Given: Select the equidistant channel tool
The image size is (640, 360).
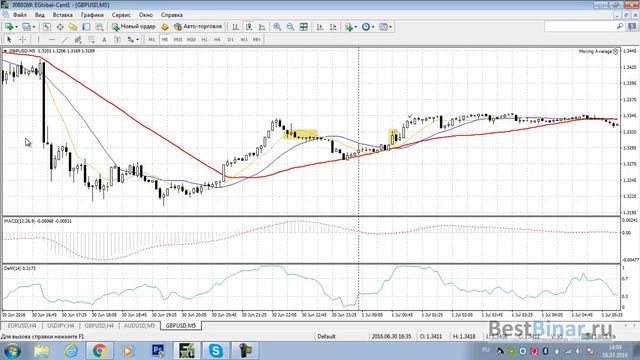Looking at the screenshot, I should [78, 40].
